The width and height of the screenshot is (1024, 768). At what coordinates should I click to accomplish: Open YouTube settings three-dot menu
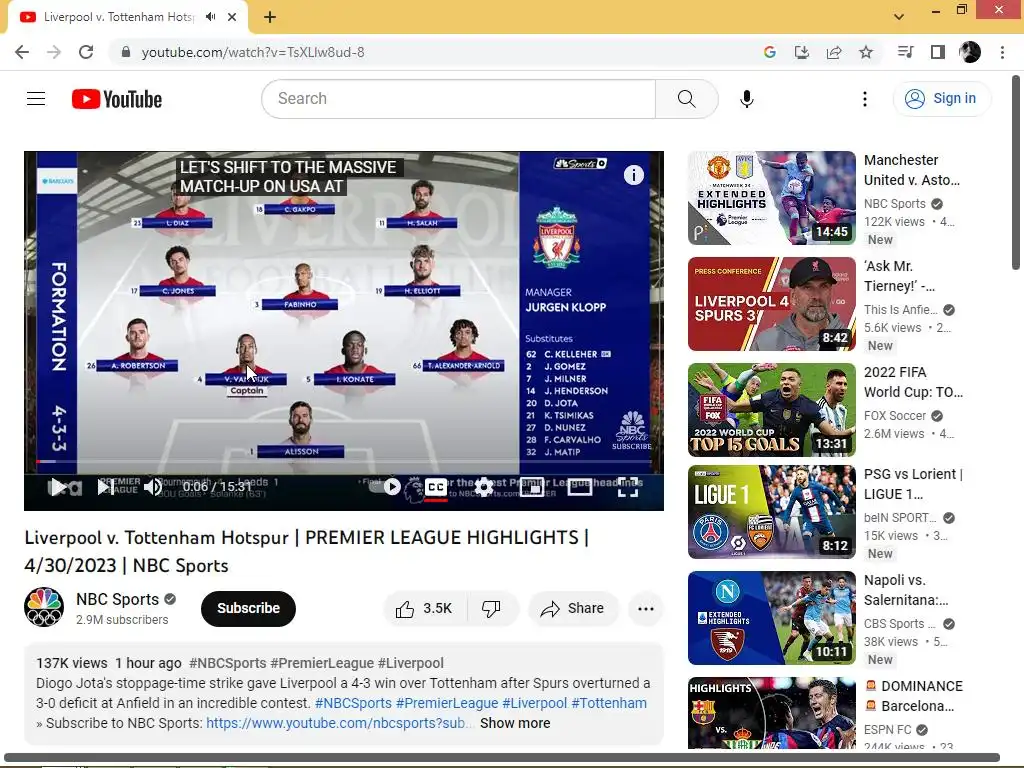(x=865, y=99)
